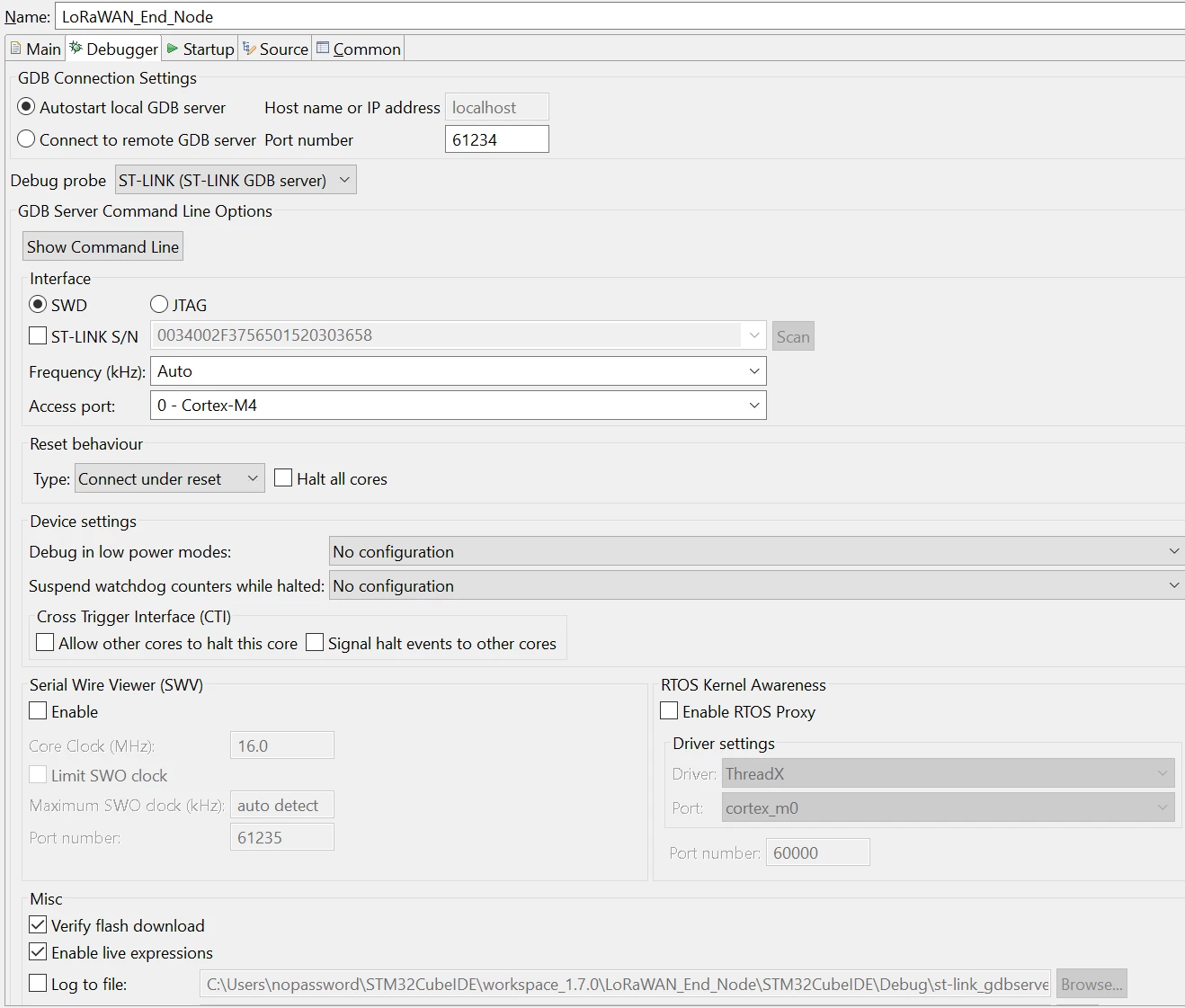Check the Log to file option

tap(38, 983)
